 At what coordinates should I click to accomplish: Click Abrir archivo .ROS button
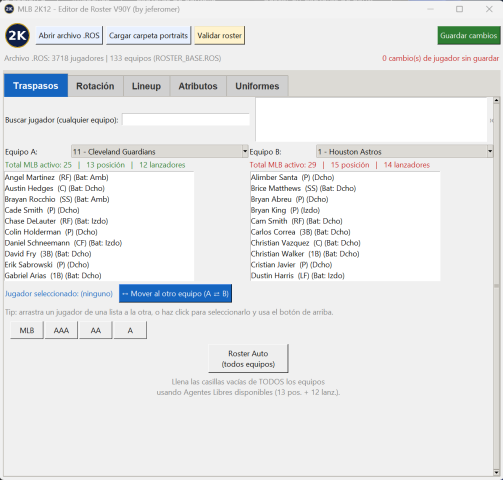tap(69, 35)
